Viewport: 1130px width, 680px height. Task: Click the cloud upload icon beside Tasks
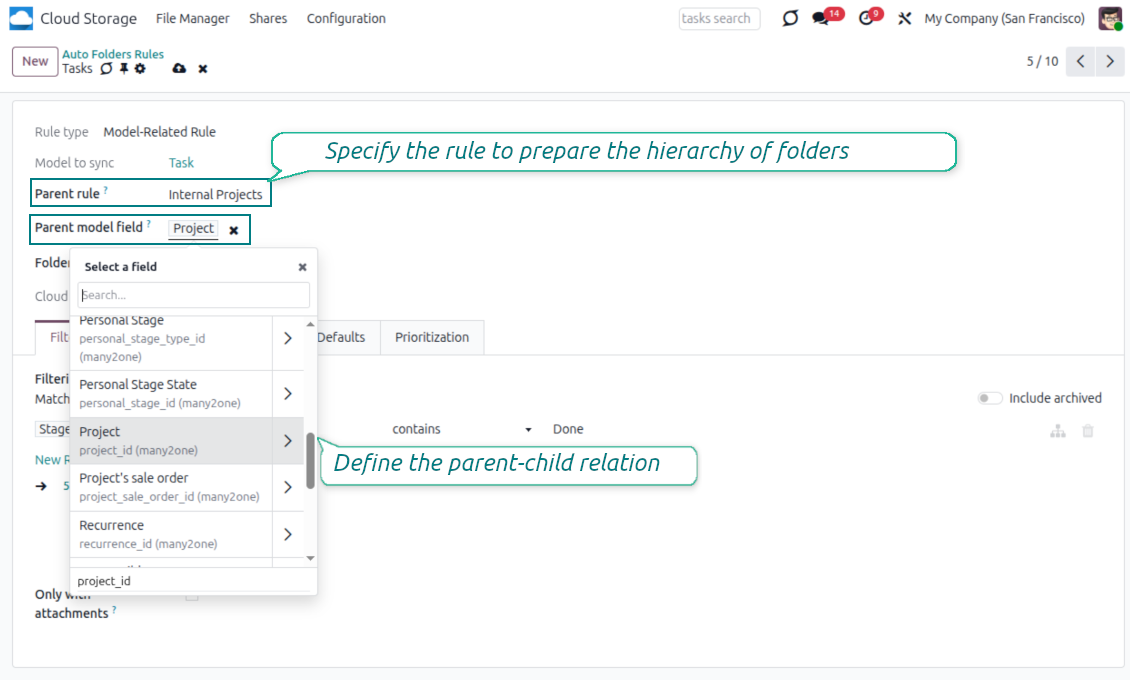179,69
